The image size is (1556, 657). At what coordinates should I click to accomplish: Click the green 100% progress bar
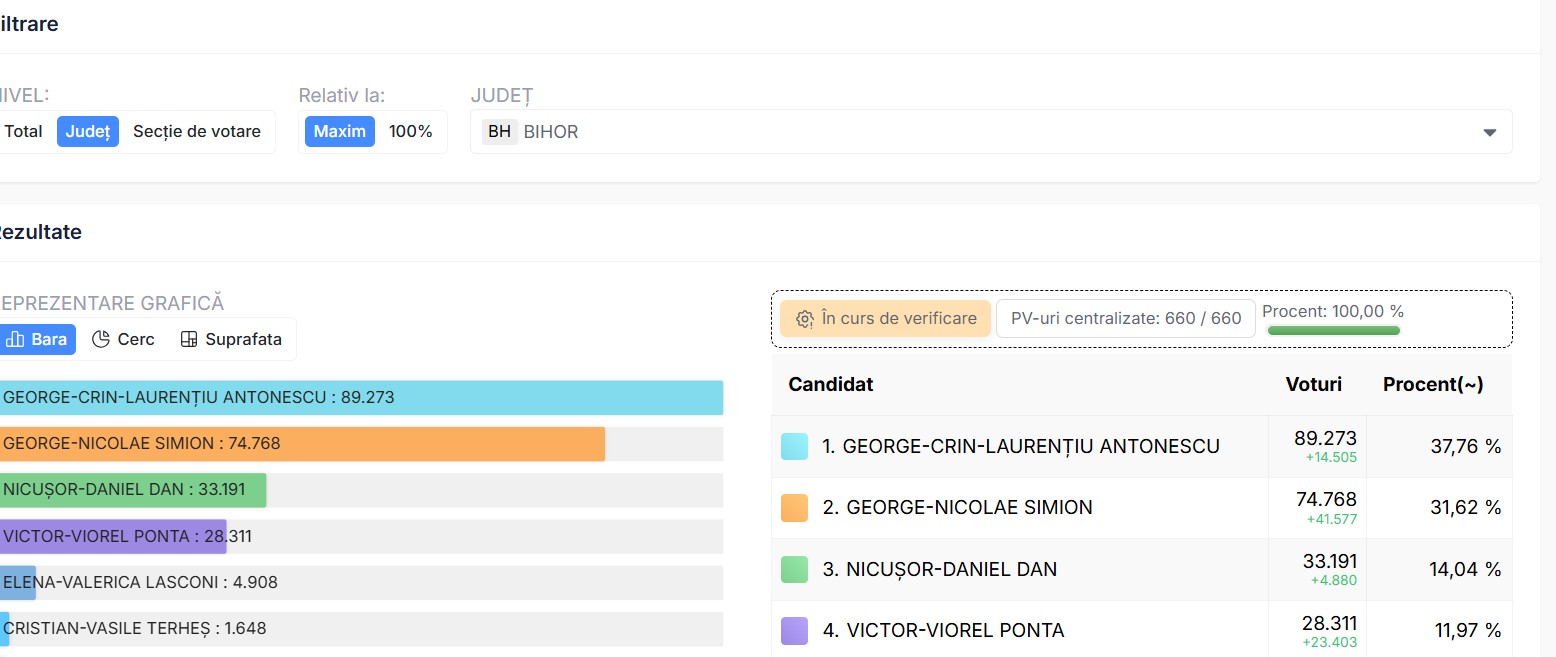[x=1333, y=330]
